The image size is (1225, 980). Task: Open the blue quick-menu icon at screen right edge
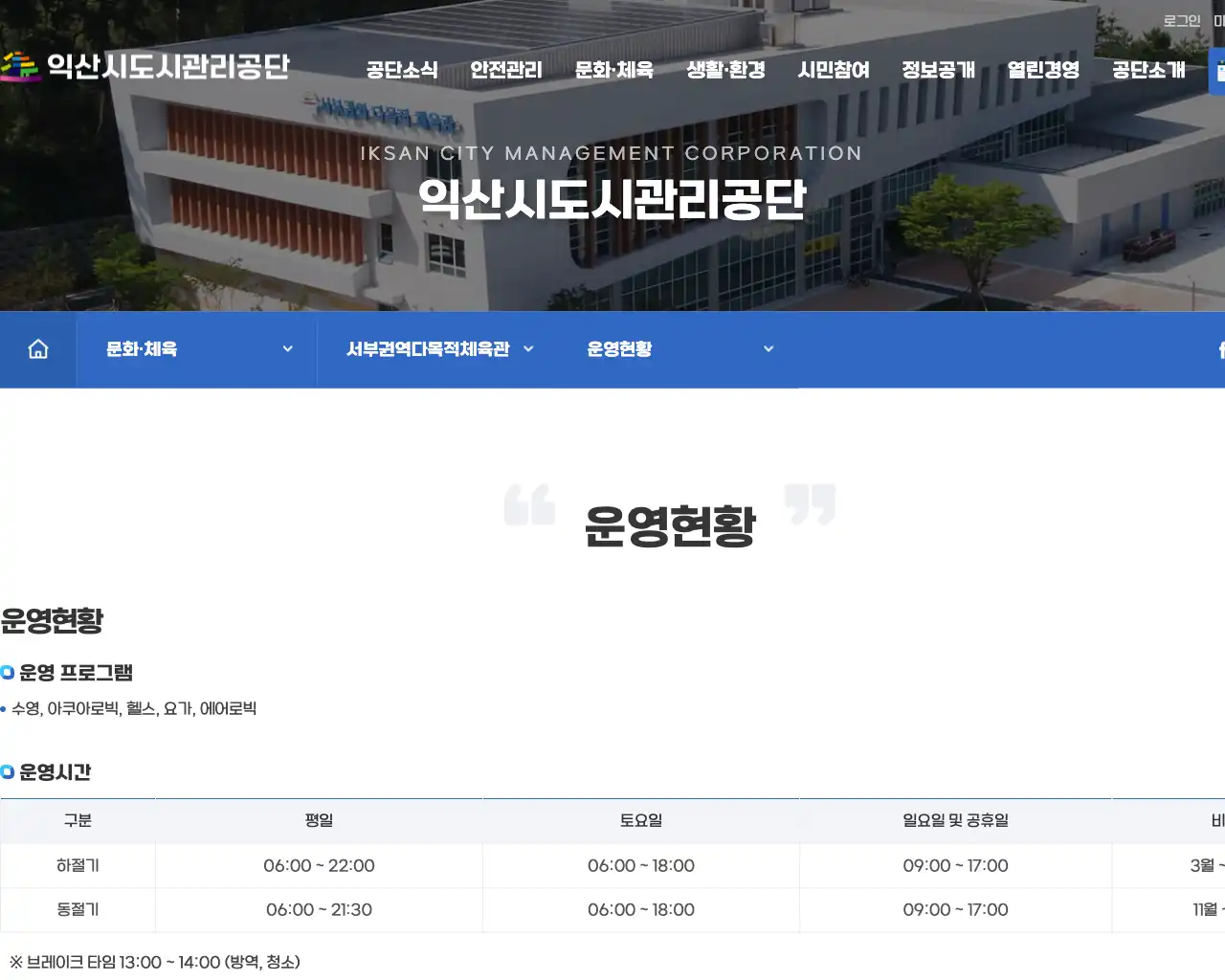click(x=1217, y=70)
